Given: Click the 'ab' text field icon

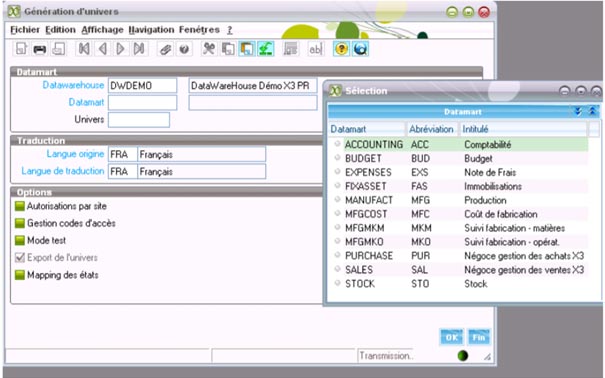Looking at the screenshot, I should 315,49.
